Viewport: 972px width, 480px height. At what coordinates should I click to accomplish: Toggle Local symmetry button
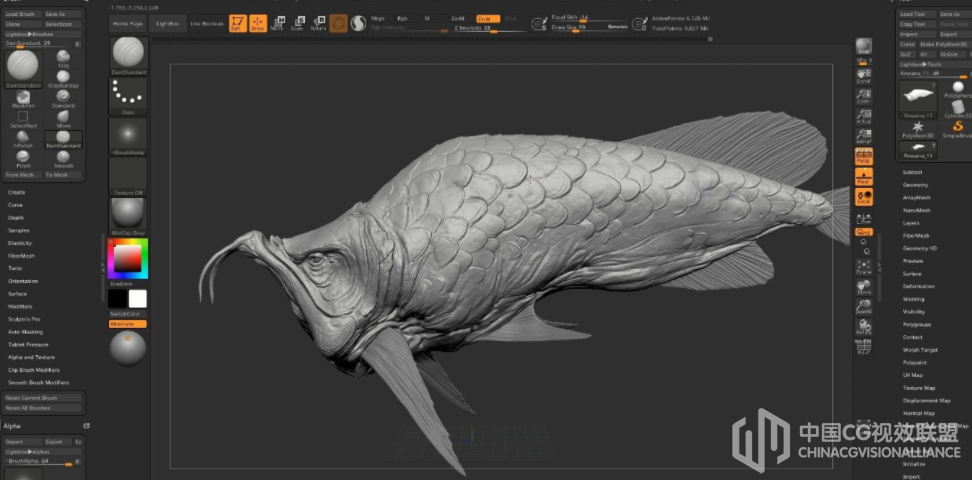[x=864, y=197]
